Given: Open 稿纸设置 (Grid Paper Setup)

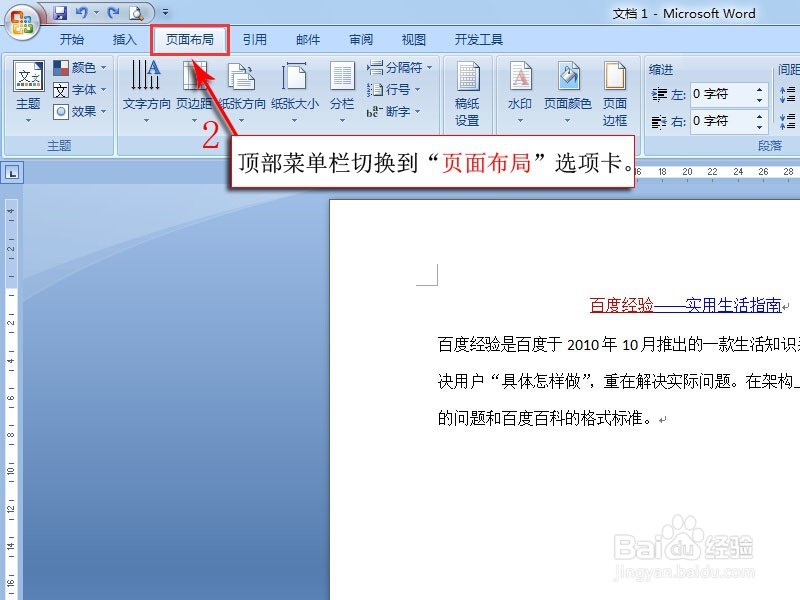Looking at the screenshot, I should point(468,88).
